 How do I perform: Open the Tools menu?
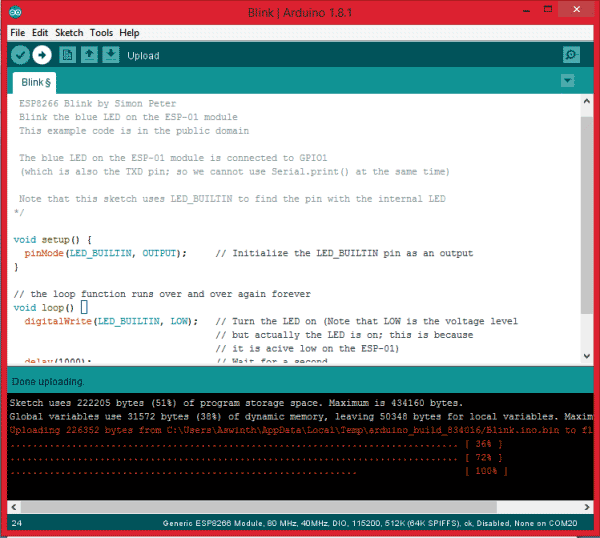pyautogui.click(x=101, y=33)
